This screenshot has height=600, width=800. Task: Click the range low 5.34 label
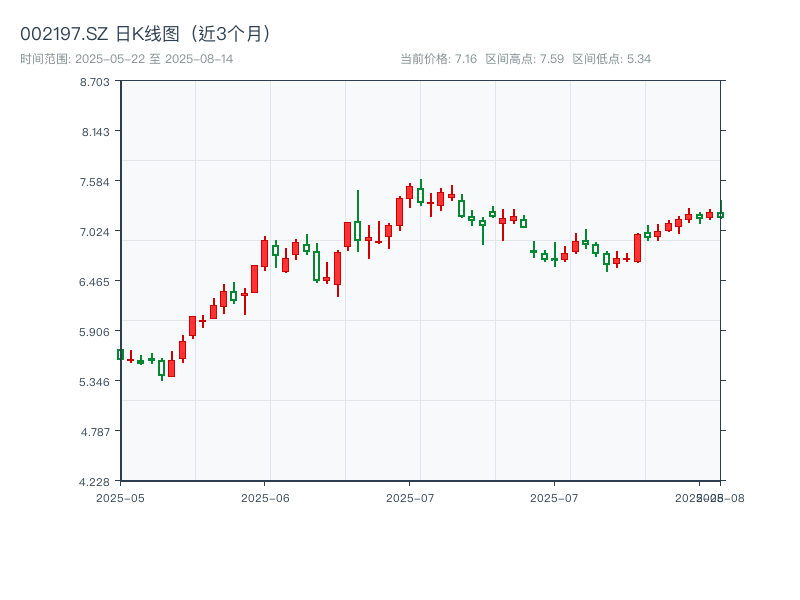pyautogui.click(x=611, y=59)
